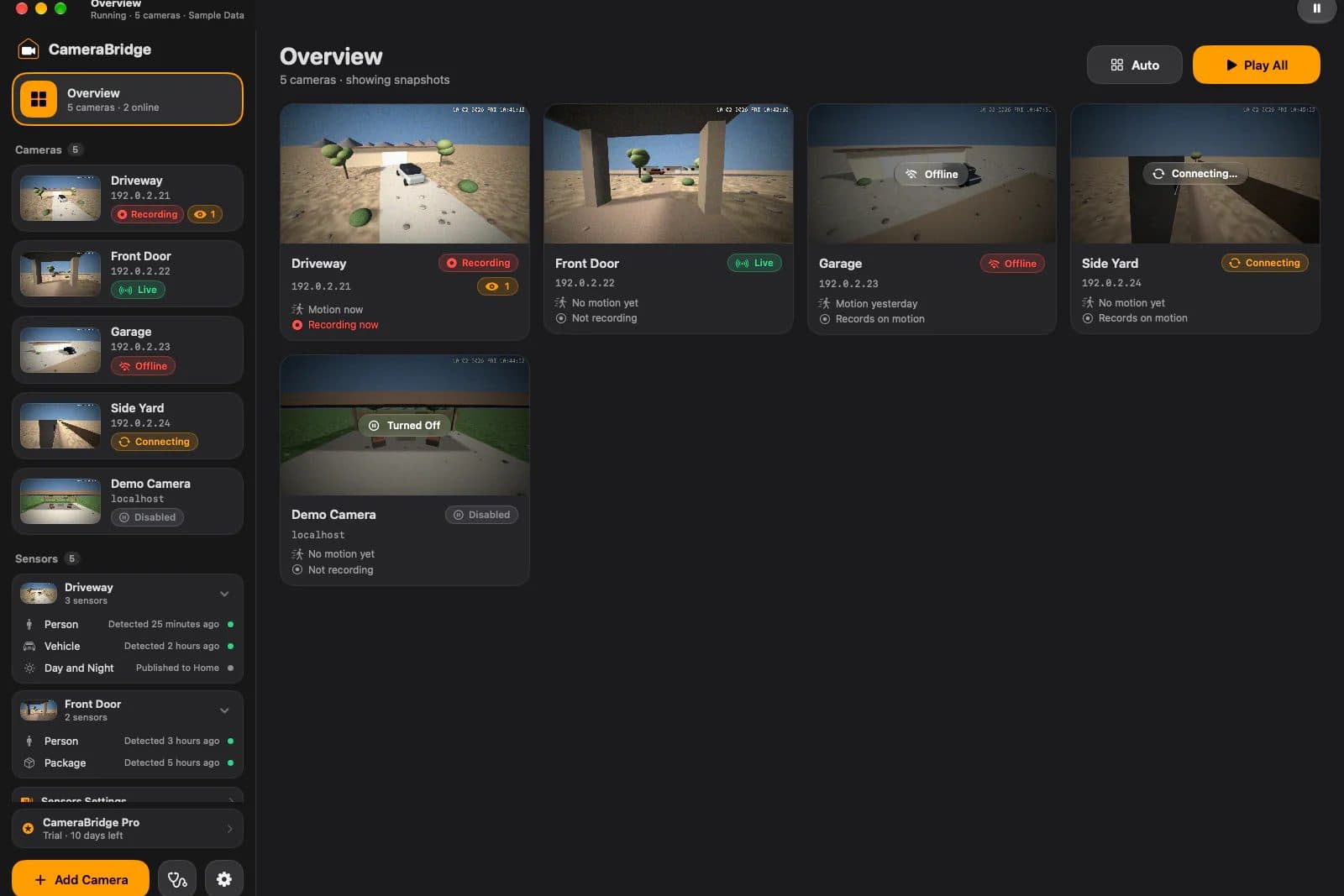Open the diagnostics stethoscope button
The image size is (1344, 896).
[177, 879]
